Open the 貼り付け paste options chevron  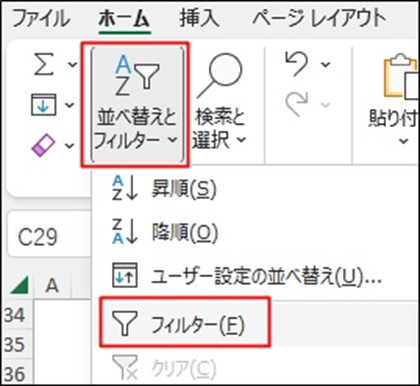pos(404,141)
